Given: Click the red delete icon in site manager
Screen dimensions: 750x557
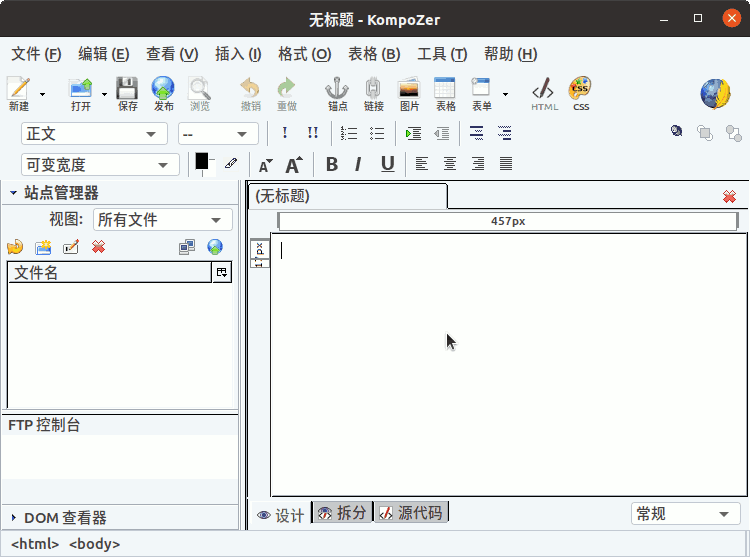Looking at the screenshot, I should pos(99,247).
